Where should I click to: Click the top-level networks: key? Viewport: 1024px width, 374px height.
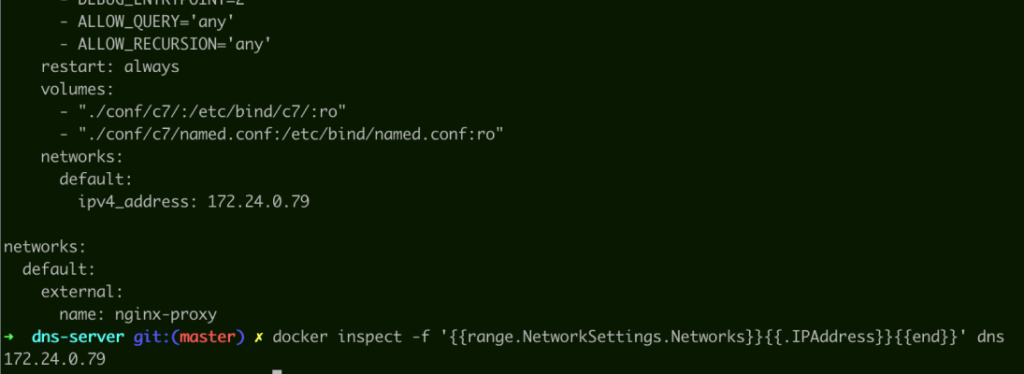click(44, 247)
